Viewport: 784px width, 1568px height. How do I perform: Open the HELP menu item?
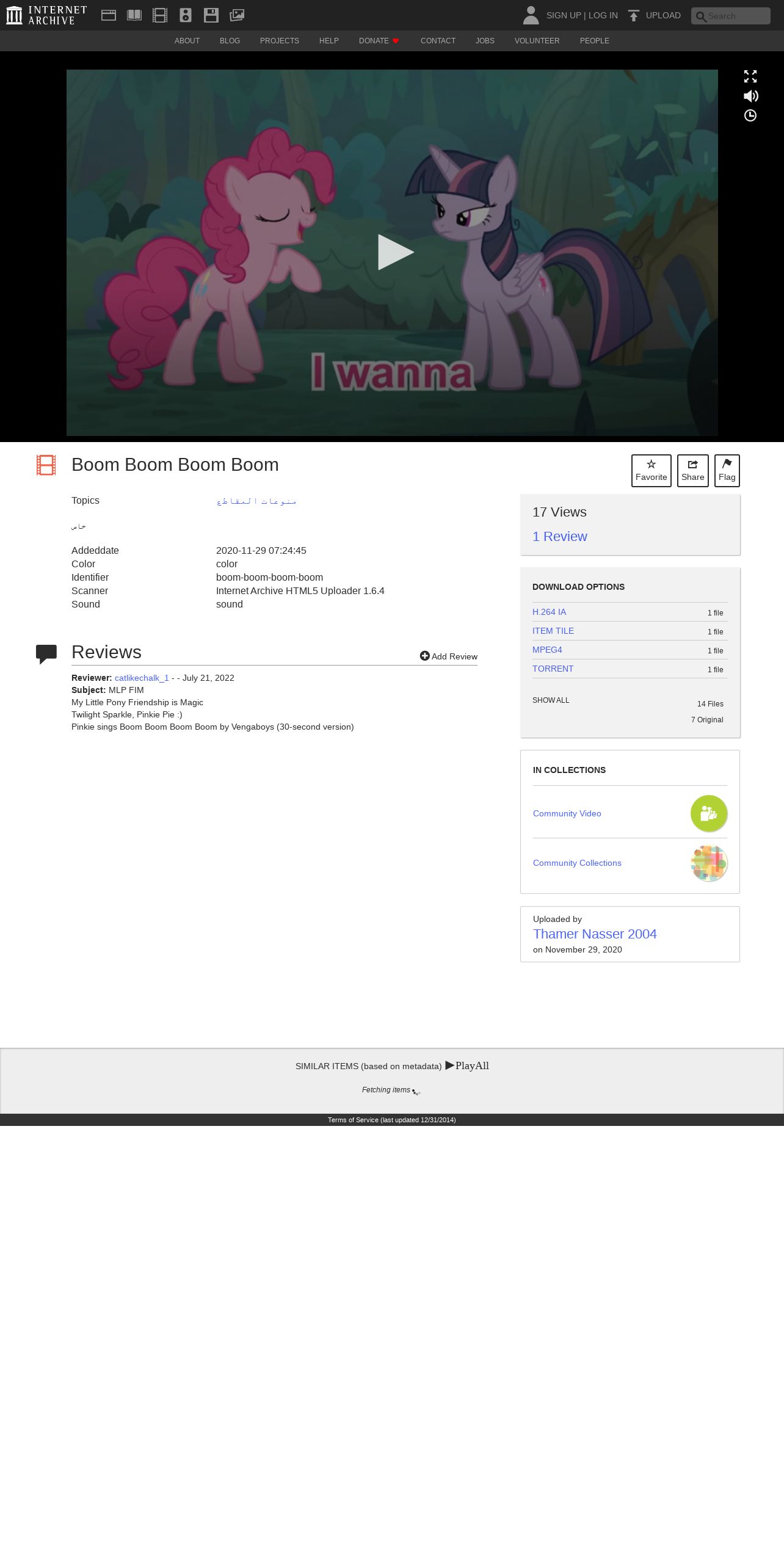pyautogui.click(x=329, y=41)
